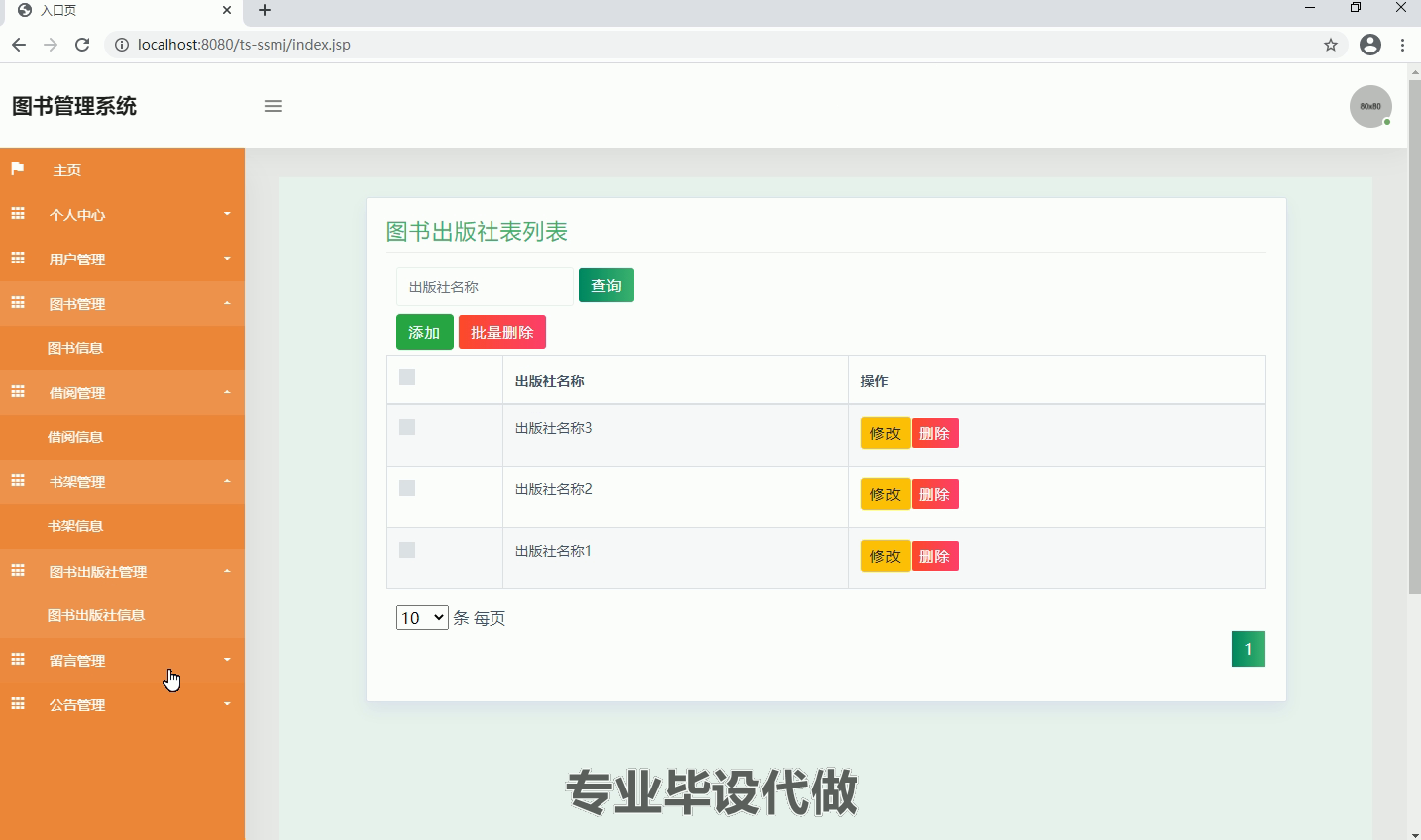Open the browser three-dot menu
Image resolution: width=1421 pixels, height=840 pixels.
click(x=1402, y=45)
